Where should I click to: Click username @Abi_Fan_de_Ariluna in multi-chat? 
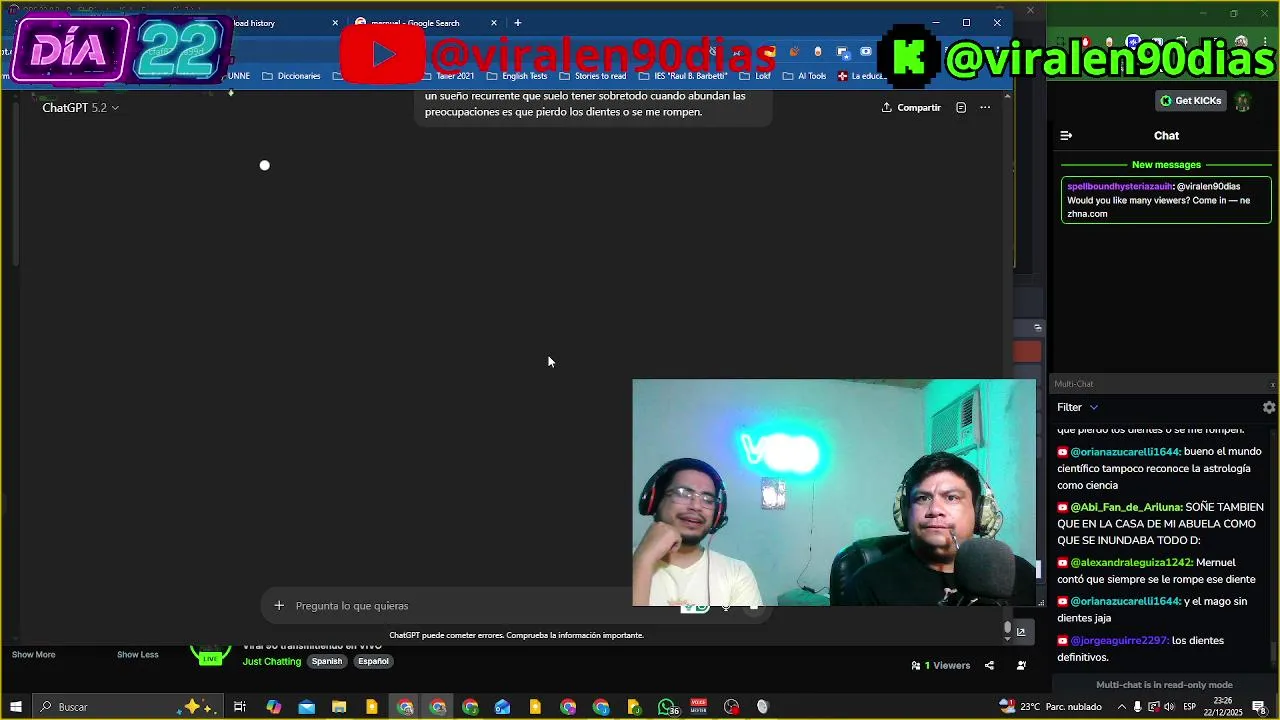[1126, 507]
